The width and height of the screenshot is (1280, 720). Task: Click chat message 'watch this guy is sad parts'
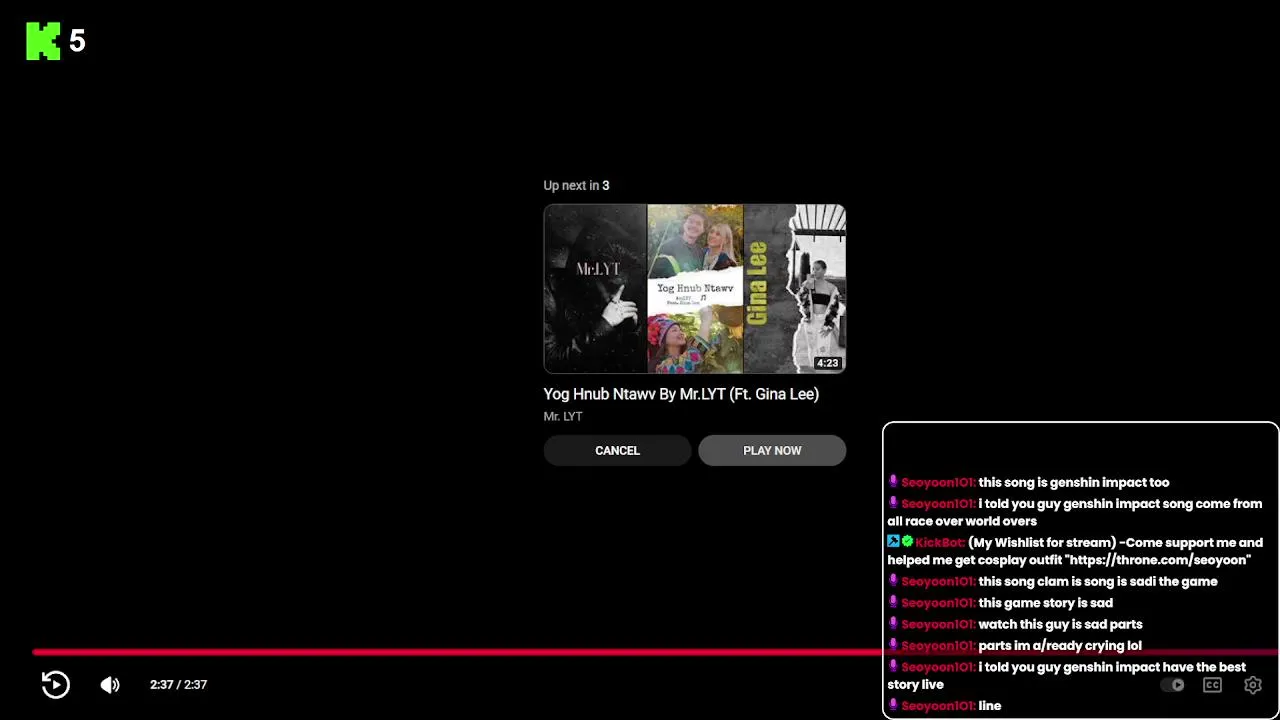tap(1061, 624)
